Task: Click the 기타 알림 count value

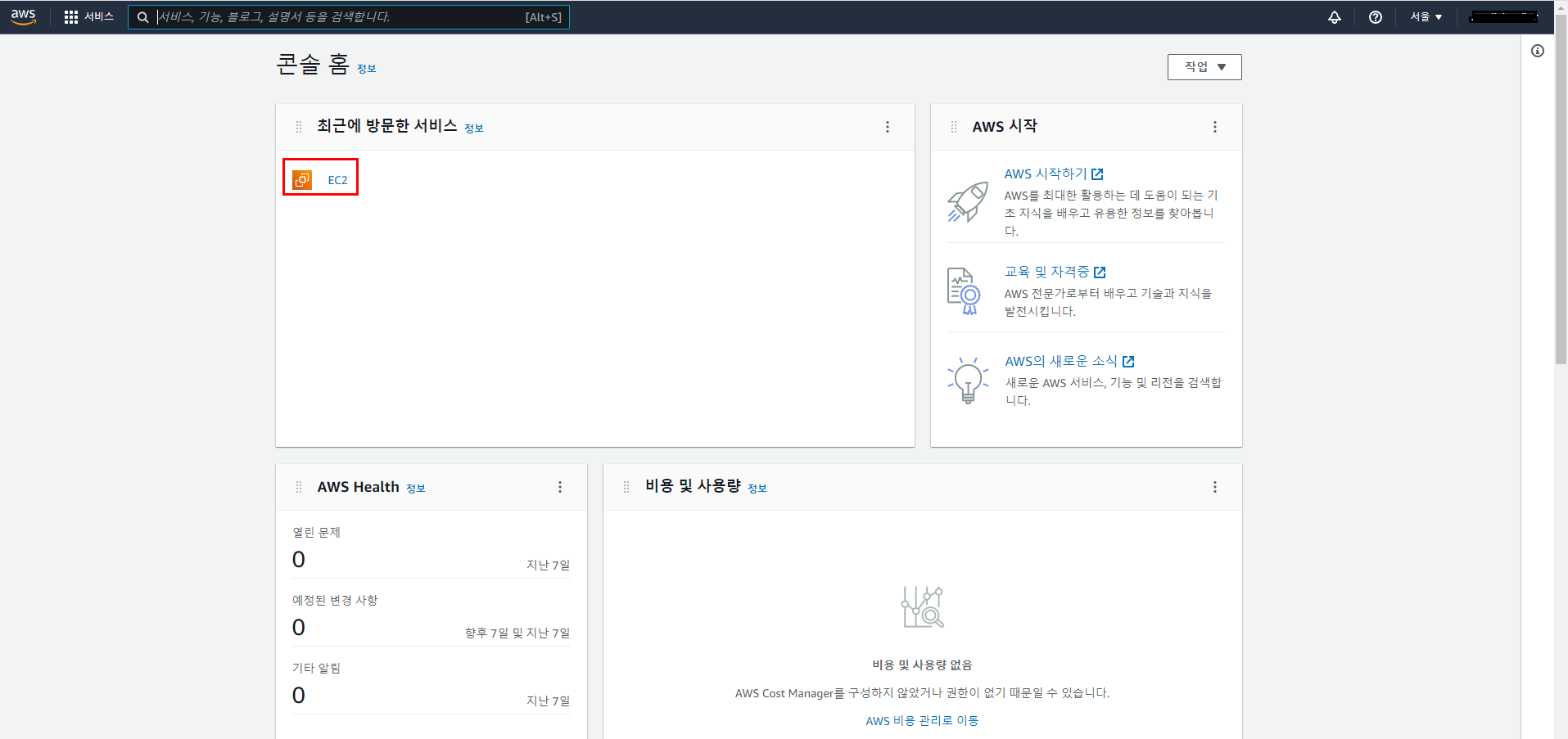Action: tap(299, 696)
